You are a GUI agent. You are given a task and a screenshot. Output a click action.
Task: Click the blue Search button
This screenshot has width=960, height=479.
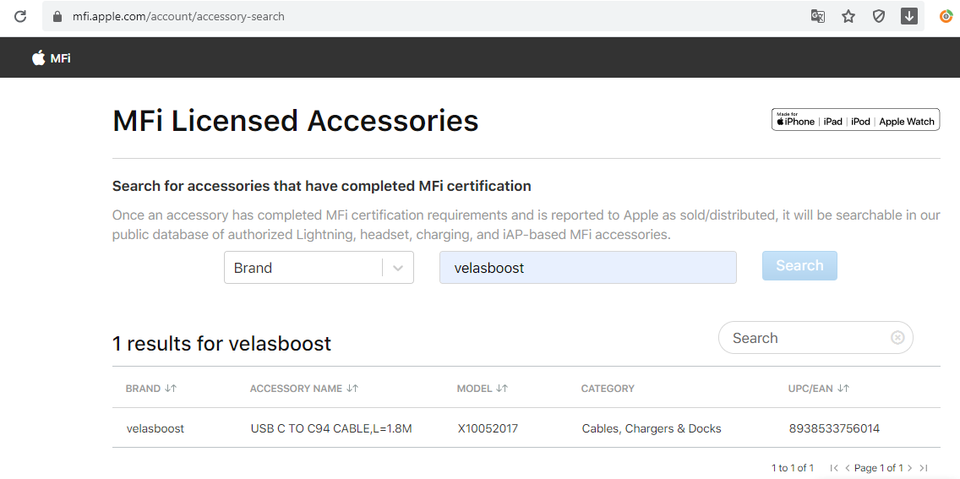(800, 266)
